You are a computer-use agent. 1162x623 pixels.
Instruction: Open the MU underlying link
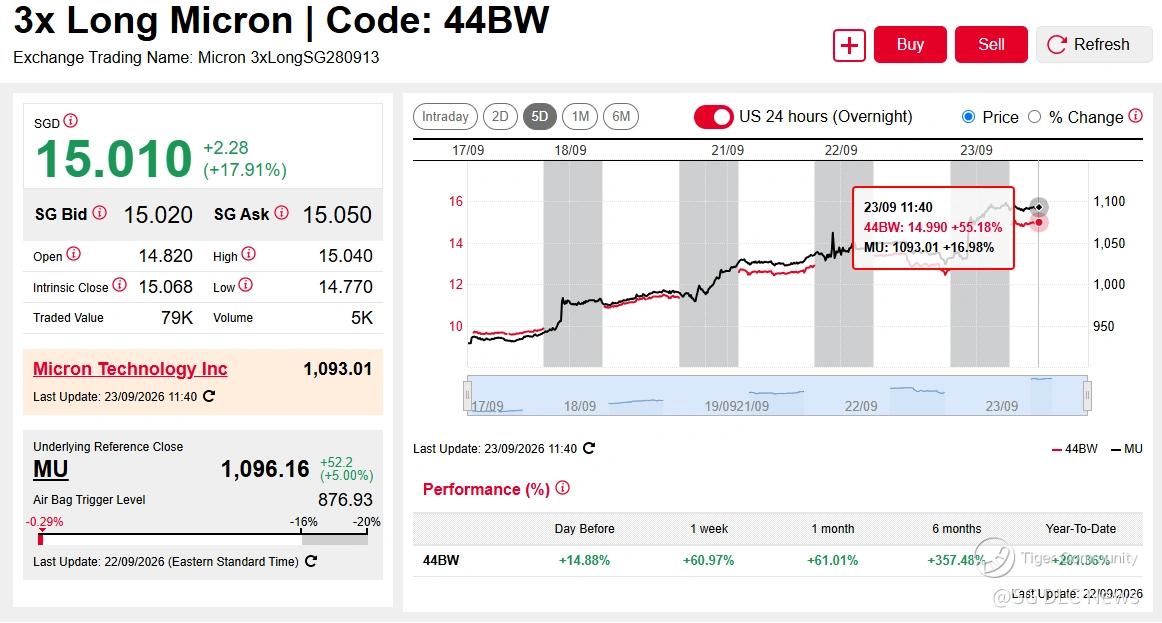pyautogui.click(x=50, y=470)
